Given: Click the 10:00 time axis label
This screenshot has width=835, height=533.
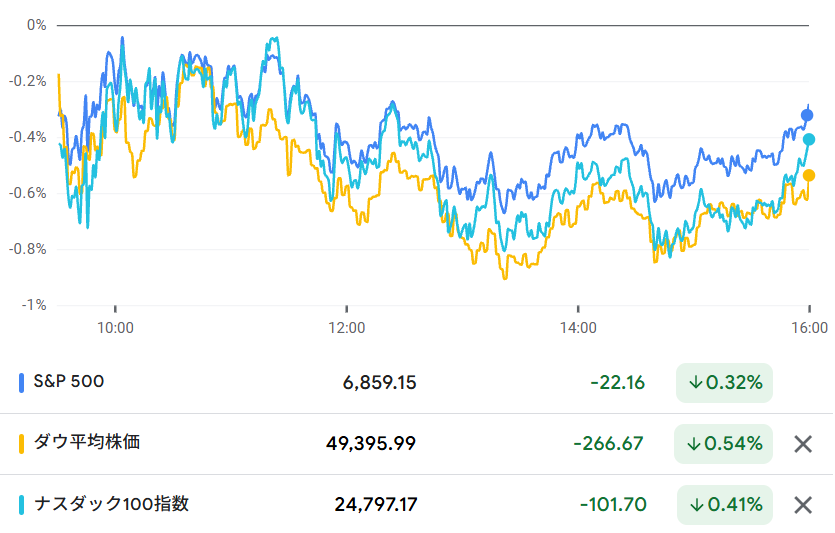Looking at the screenshot, I should [x=115, y=327].
